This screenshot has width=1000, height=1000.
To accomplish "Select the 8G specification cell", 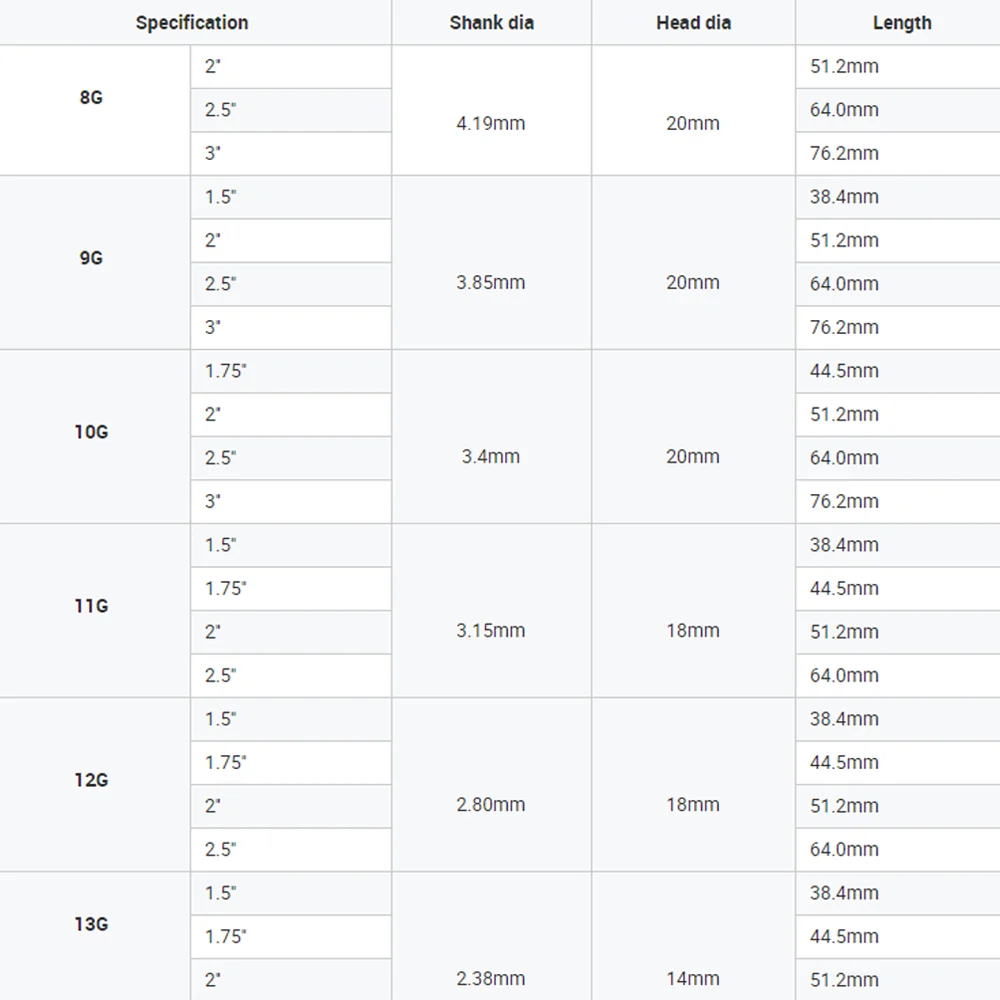I will click(x=91, y=98).
